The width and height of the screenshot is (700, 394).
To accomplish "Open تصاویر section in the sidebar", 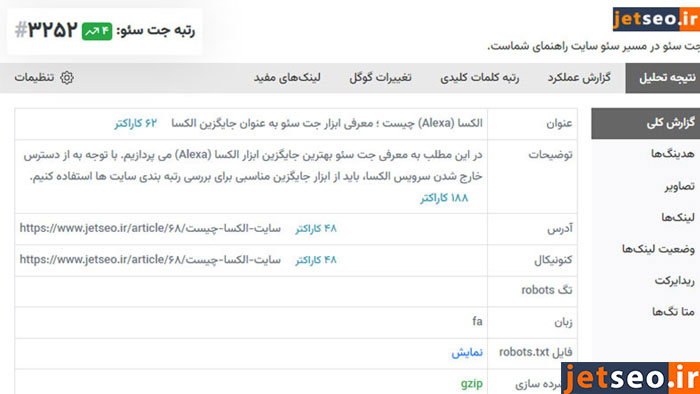I will pyautogui.click(x=679, y=186).
